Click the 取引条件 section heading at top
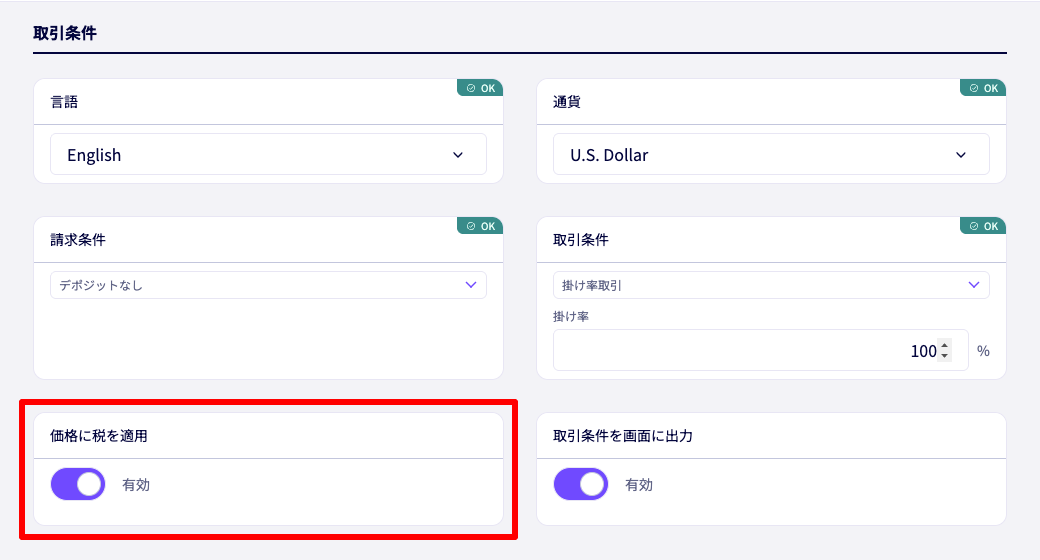Viewport: 1040px width, 560px height. [65, 33]
